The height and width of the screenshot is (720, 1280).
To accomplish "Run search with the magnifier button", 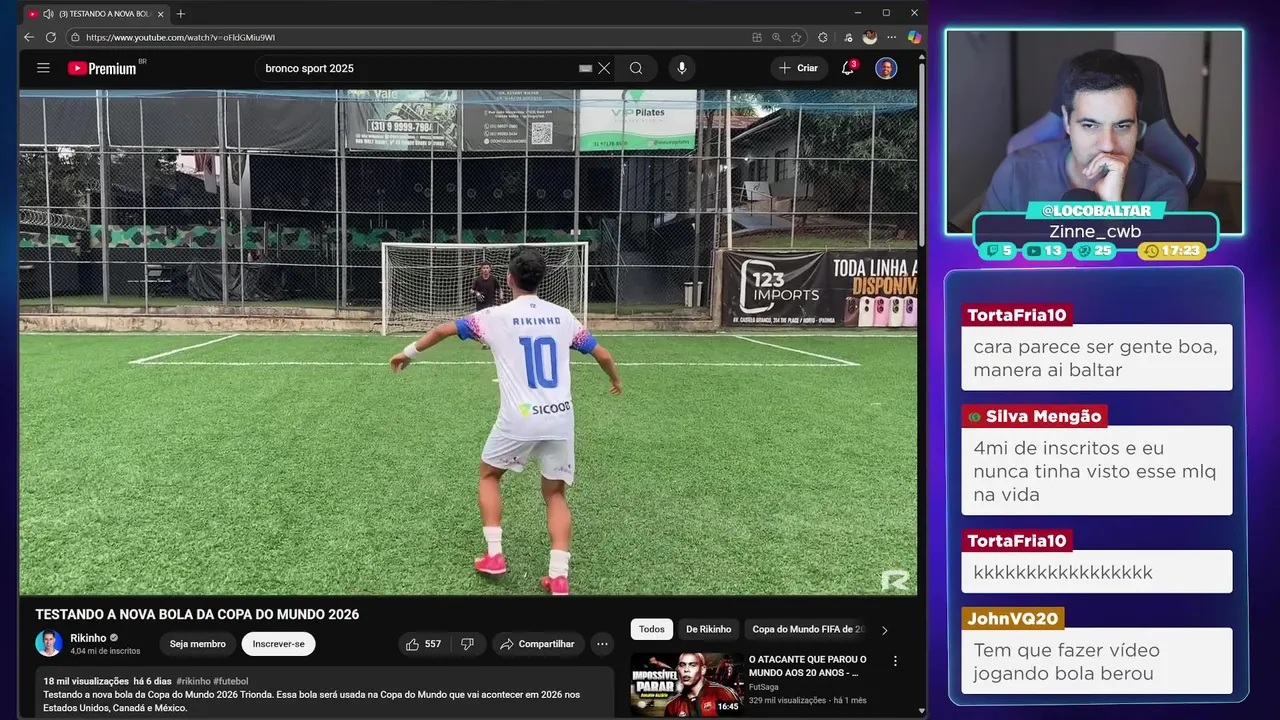I will pyautogui.click(x=636, y=68).
